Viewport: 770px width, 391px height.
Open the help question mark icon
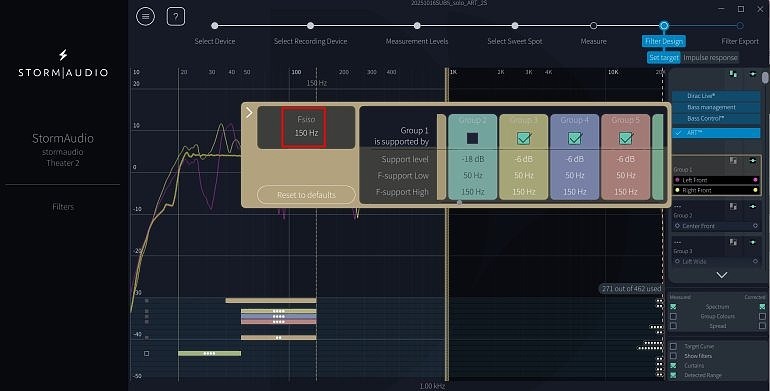pyautogui.click(x=176, y=17)
